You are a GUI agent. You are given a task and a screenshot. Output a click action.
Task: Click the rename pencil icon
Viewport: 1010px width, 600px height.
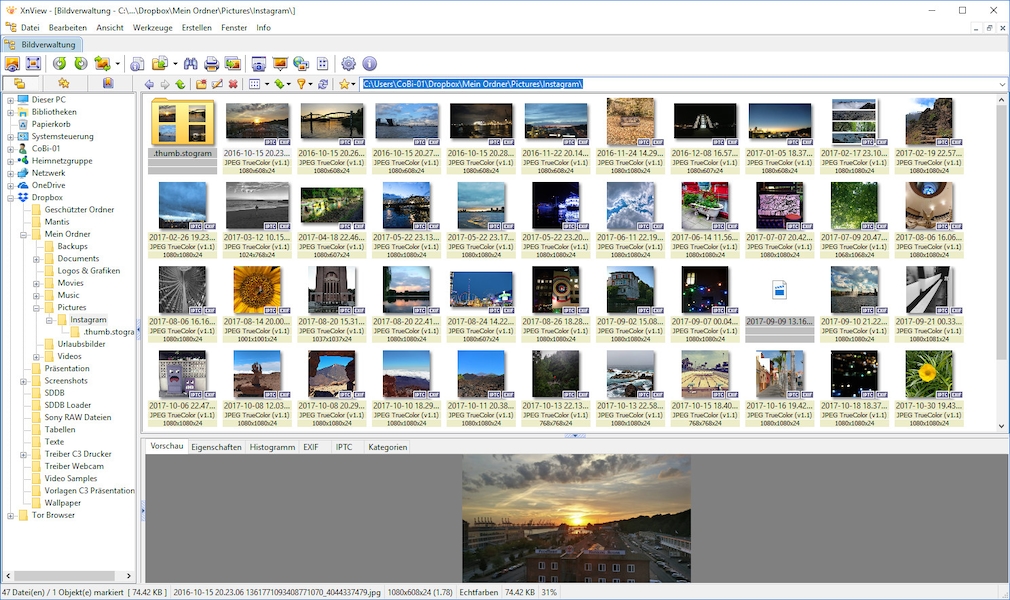click(217, 84)
